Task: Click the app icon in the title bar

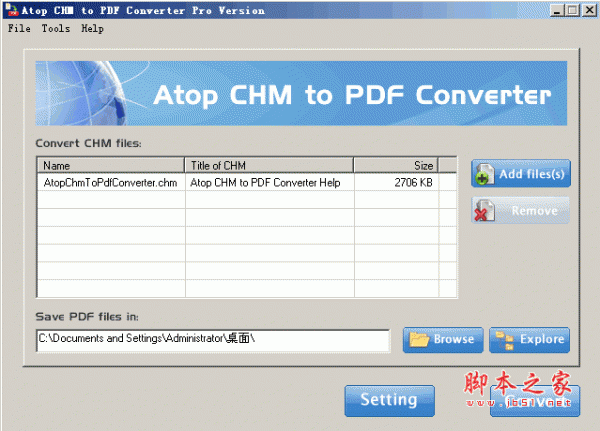Action: [x=12, y=10]
